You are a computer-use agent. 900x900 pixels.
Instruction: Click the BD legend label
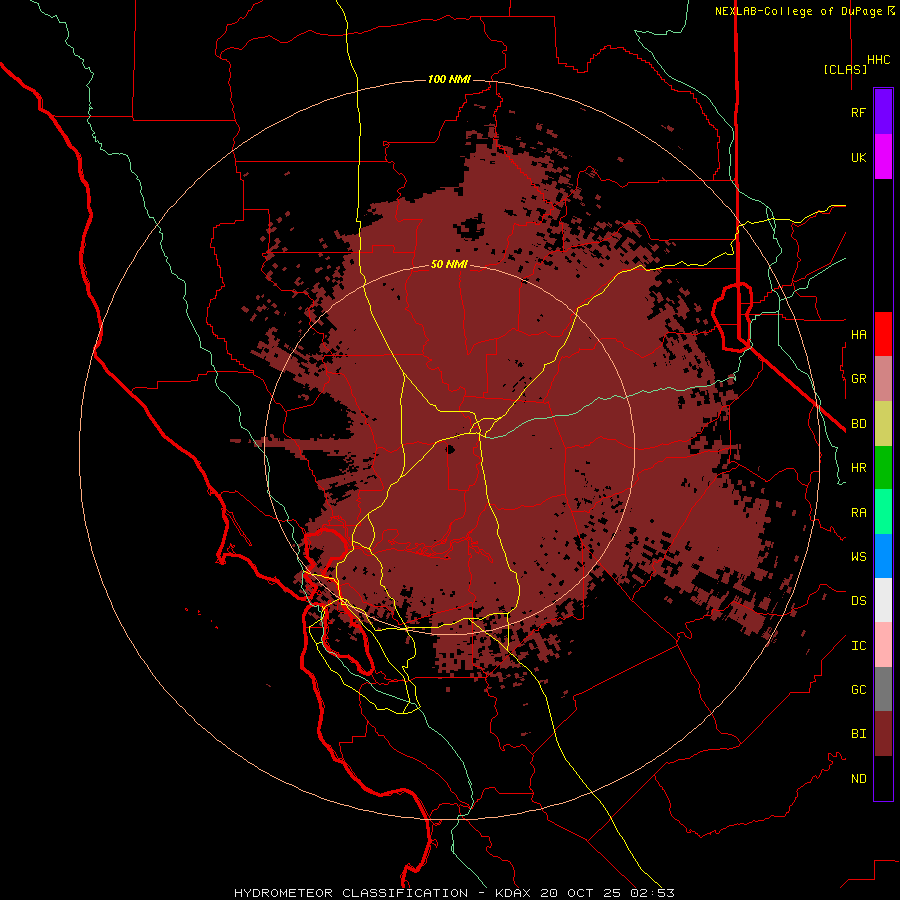point(859,424)
